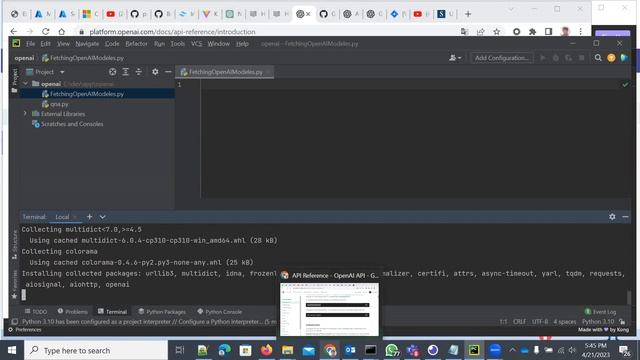The width and height of the screenshot is (640, 360).
Task: Click the Stop square icon in run toolbar
Action: (x=582, y=58)
